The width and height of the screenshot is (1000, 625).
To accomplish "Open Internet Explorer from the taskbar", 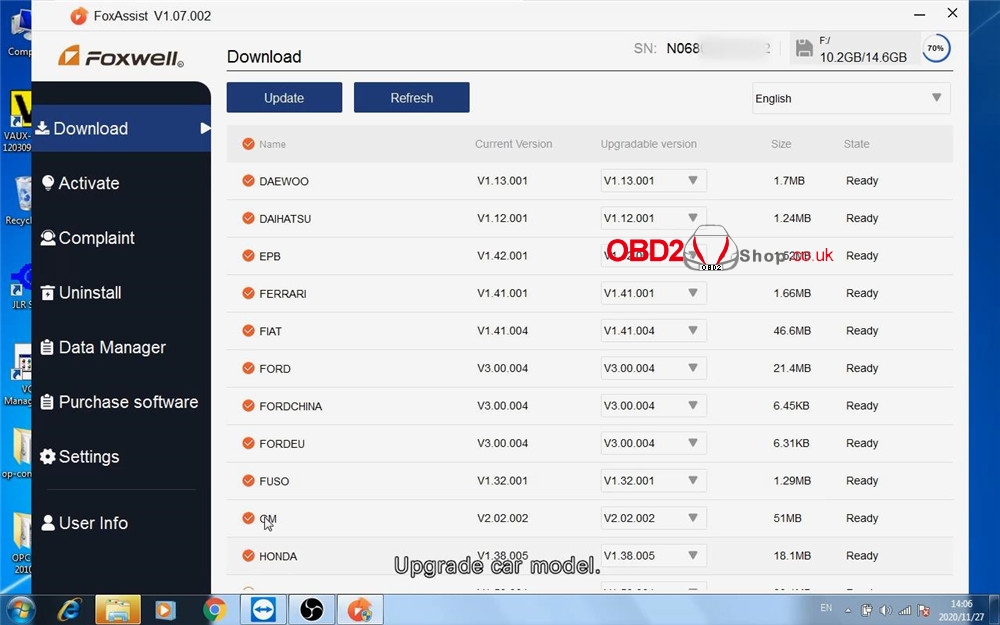I will pyautogui.click(x=69, y=608).
